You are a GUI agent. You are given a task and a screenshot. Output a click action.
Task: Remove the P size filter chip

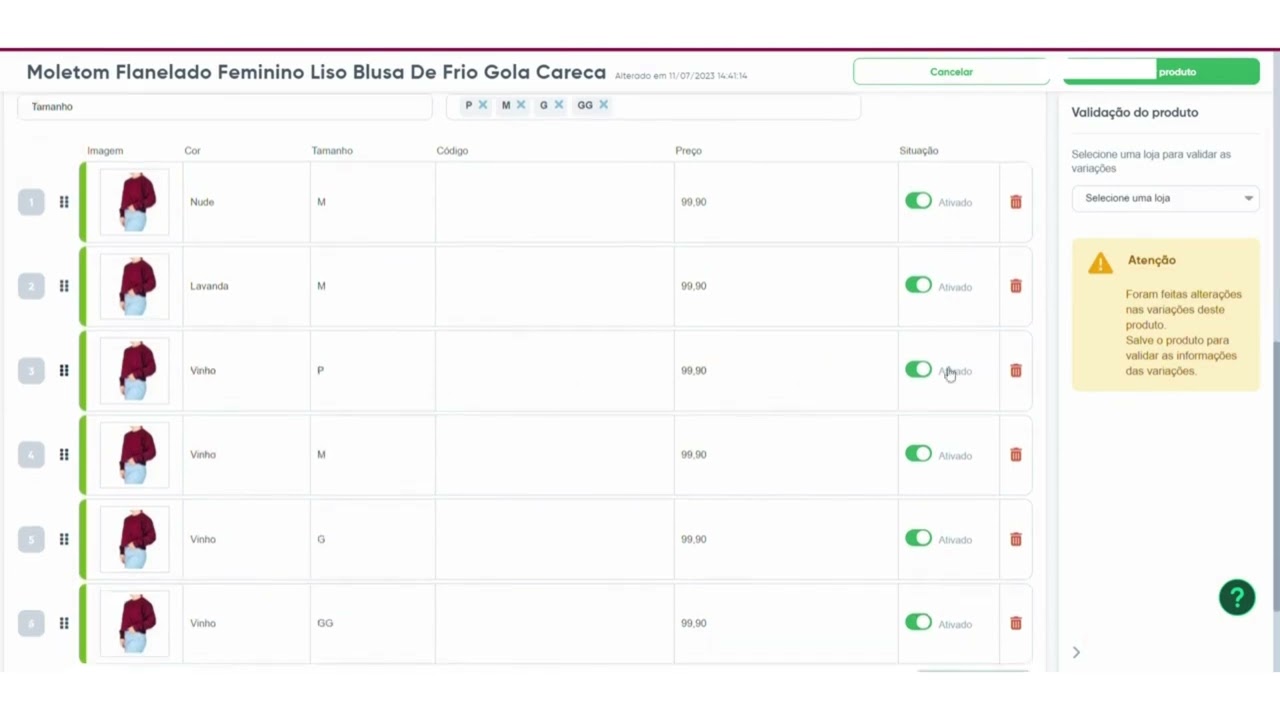click(482, 104)
